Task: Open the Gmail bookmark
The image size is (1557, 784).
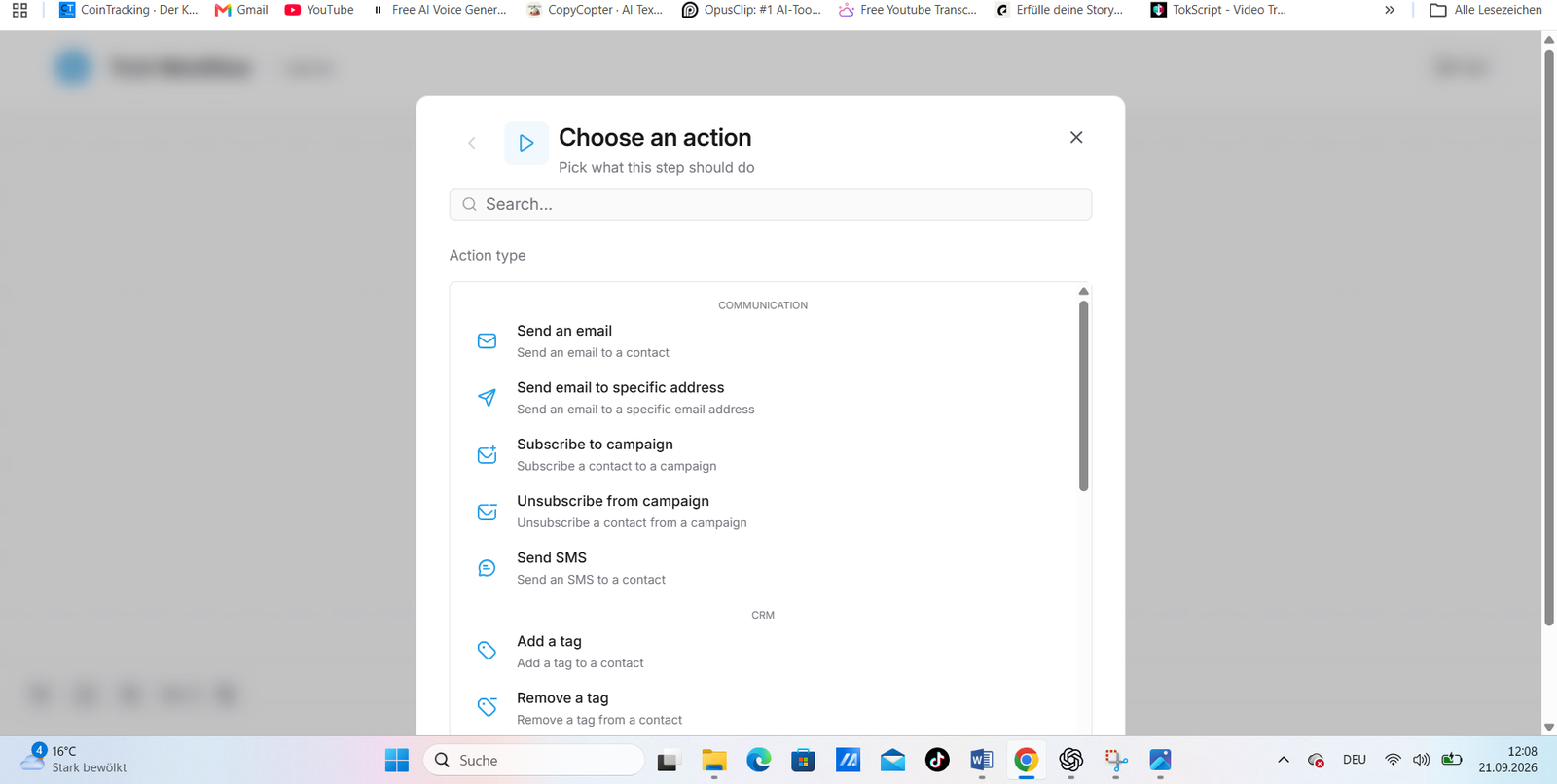Action: [241, 10]
